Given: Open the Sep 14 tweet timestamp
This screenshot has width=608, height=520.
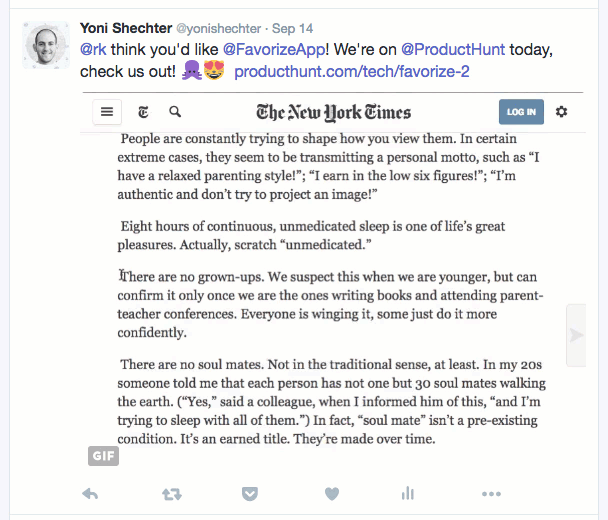Looking at the screenshot, I should [292, 28].
